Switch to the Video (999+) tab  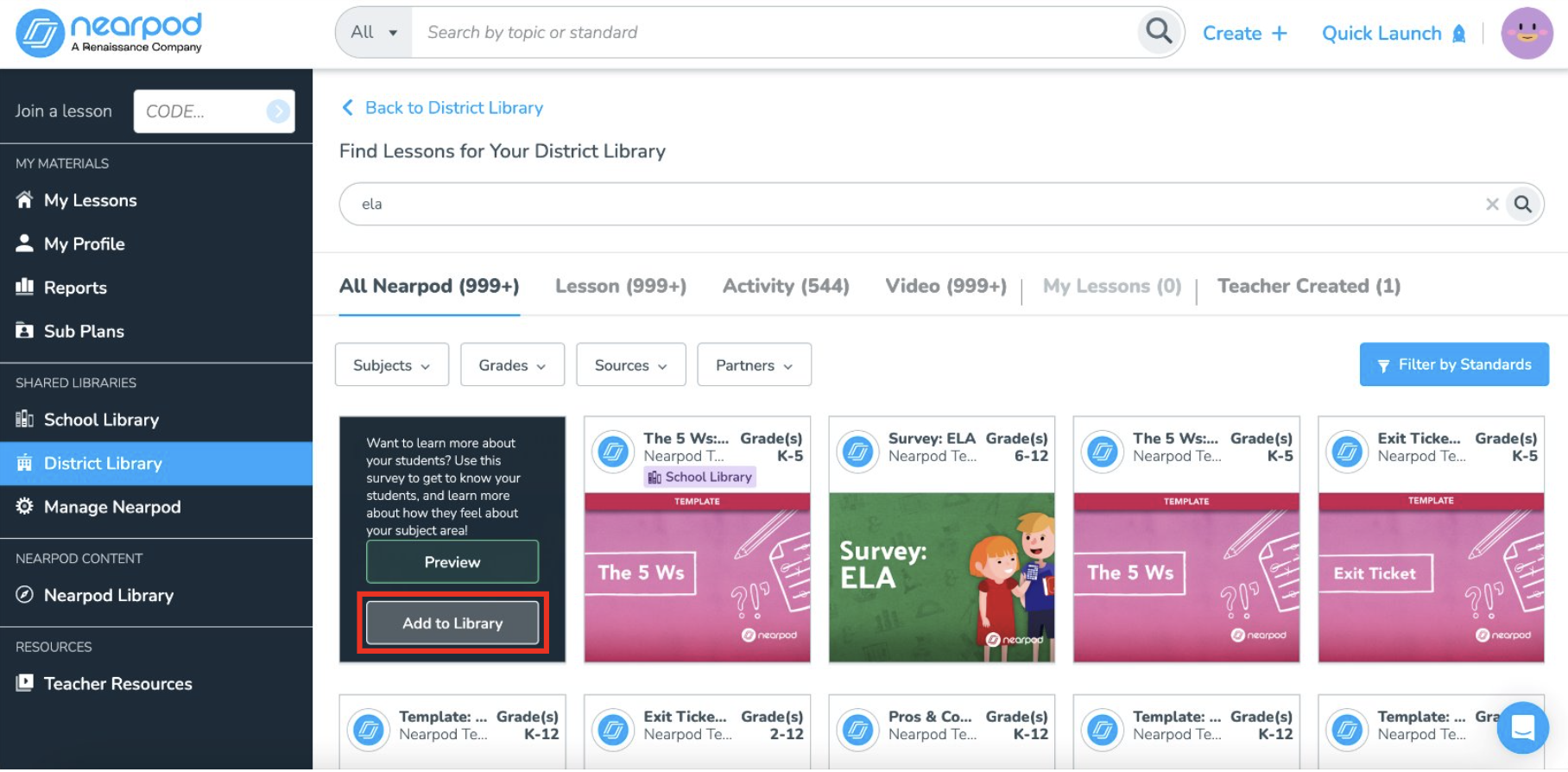(945, 286)
